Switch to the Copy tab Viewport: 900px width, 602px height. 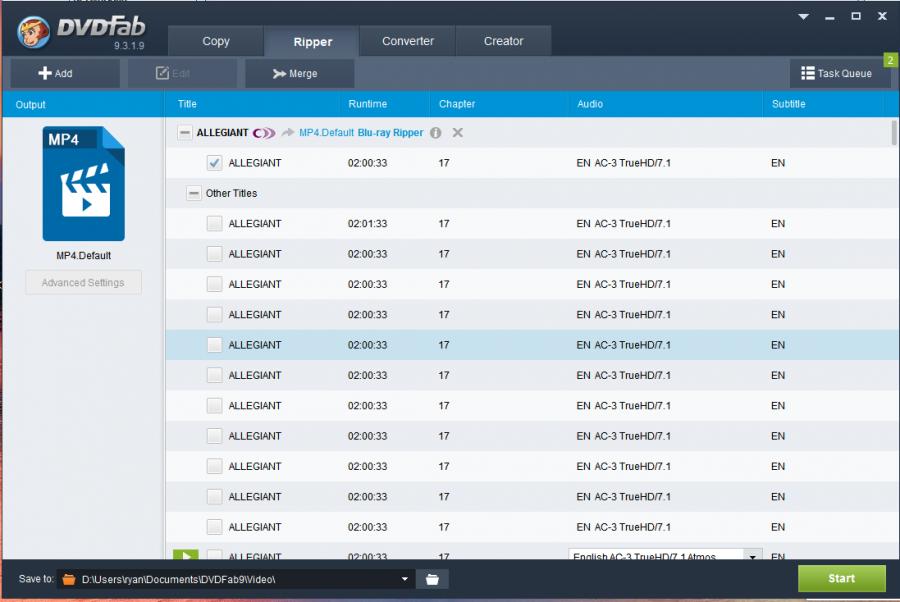click(216, 41)
